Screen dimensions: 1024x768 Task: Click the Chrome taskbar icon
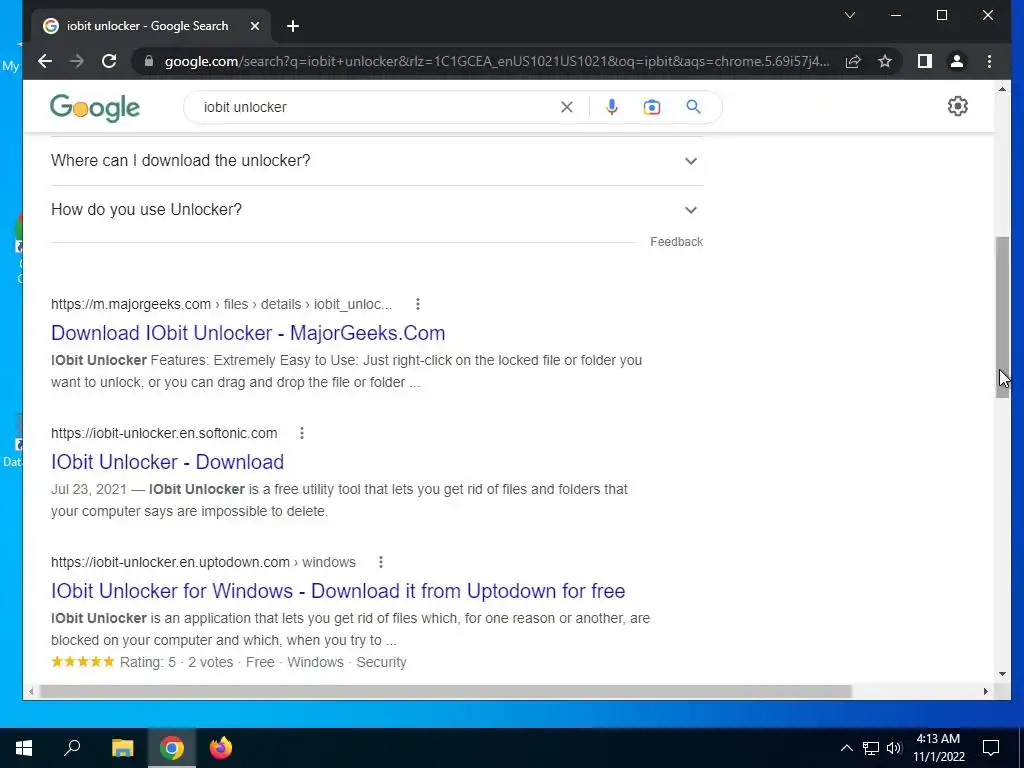172,748
